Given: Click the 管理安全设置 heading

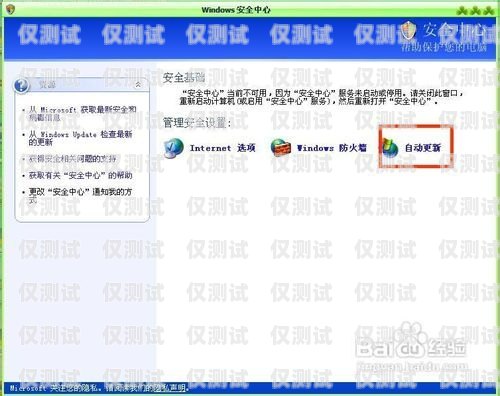Looking at the screenshot, I should [x=197, y=123].
